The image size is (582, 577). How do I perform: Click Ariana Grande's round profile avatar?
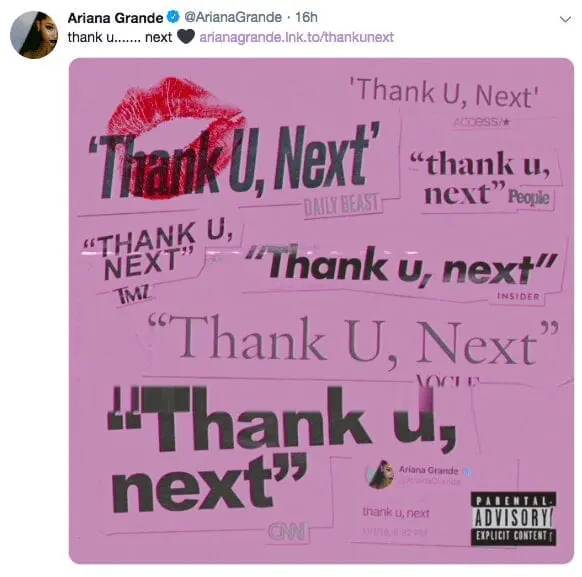pyautogui.click(x=34, y=35)
